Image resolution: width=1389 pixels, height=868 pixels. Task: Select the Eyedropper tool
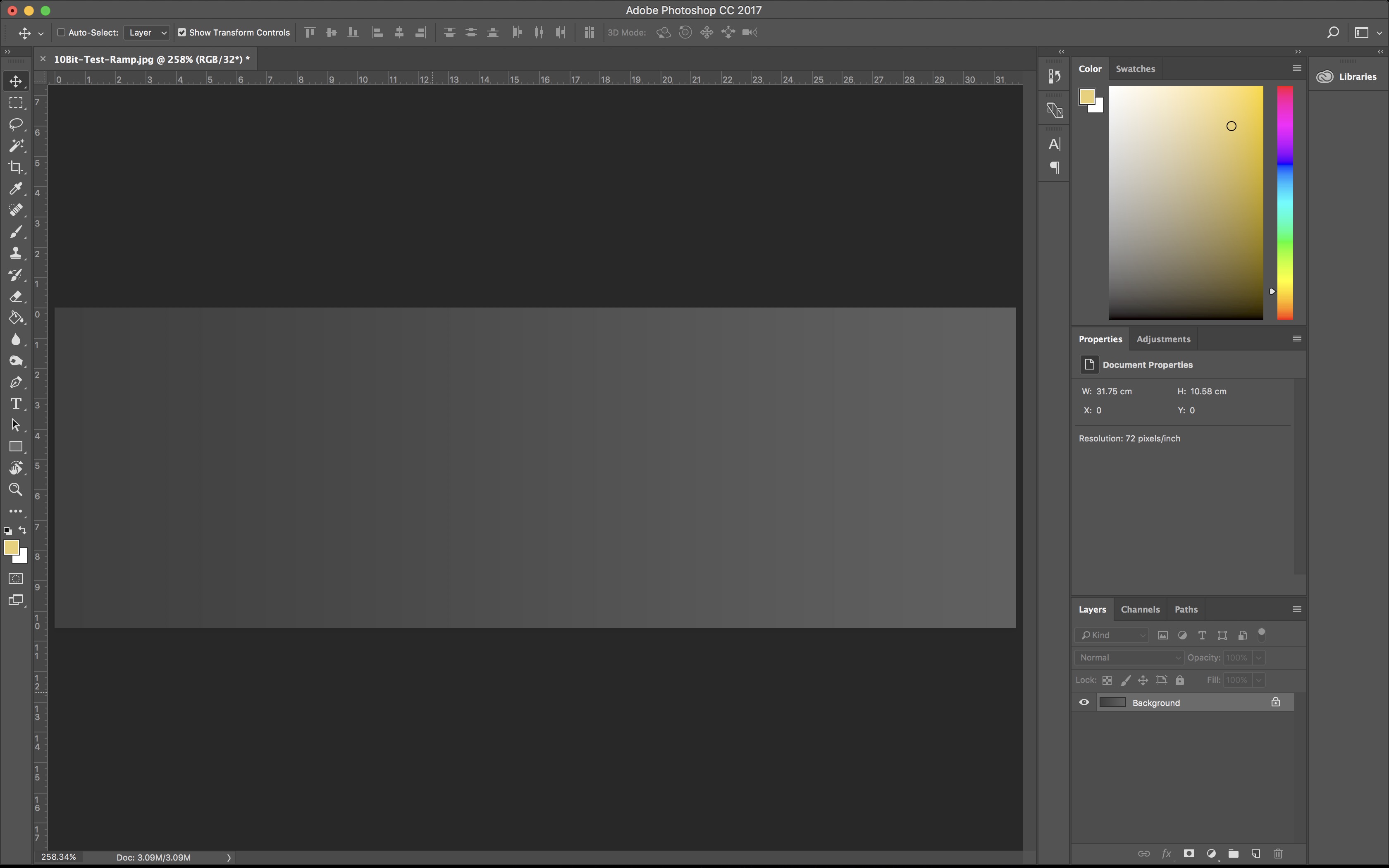(x=15, y=189)
